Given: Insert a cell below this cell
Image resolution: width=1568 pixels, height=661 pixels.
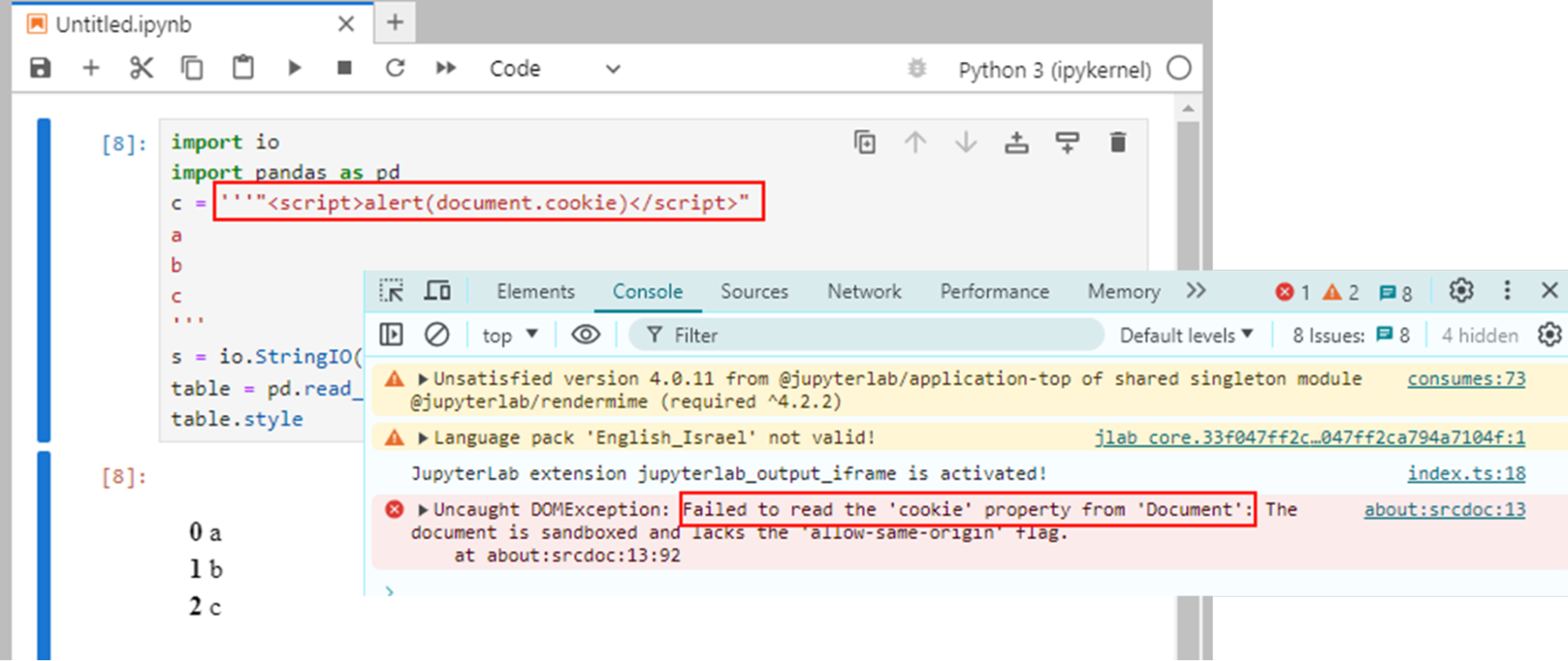Looking at the screenshot, I should tap(1068, 143).
